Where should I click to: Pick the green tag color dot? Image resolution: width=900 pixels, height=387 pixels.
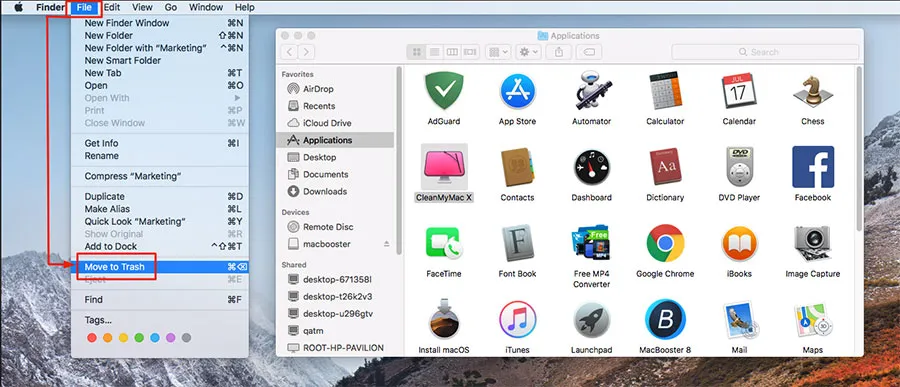coord(139,338)
